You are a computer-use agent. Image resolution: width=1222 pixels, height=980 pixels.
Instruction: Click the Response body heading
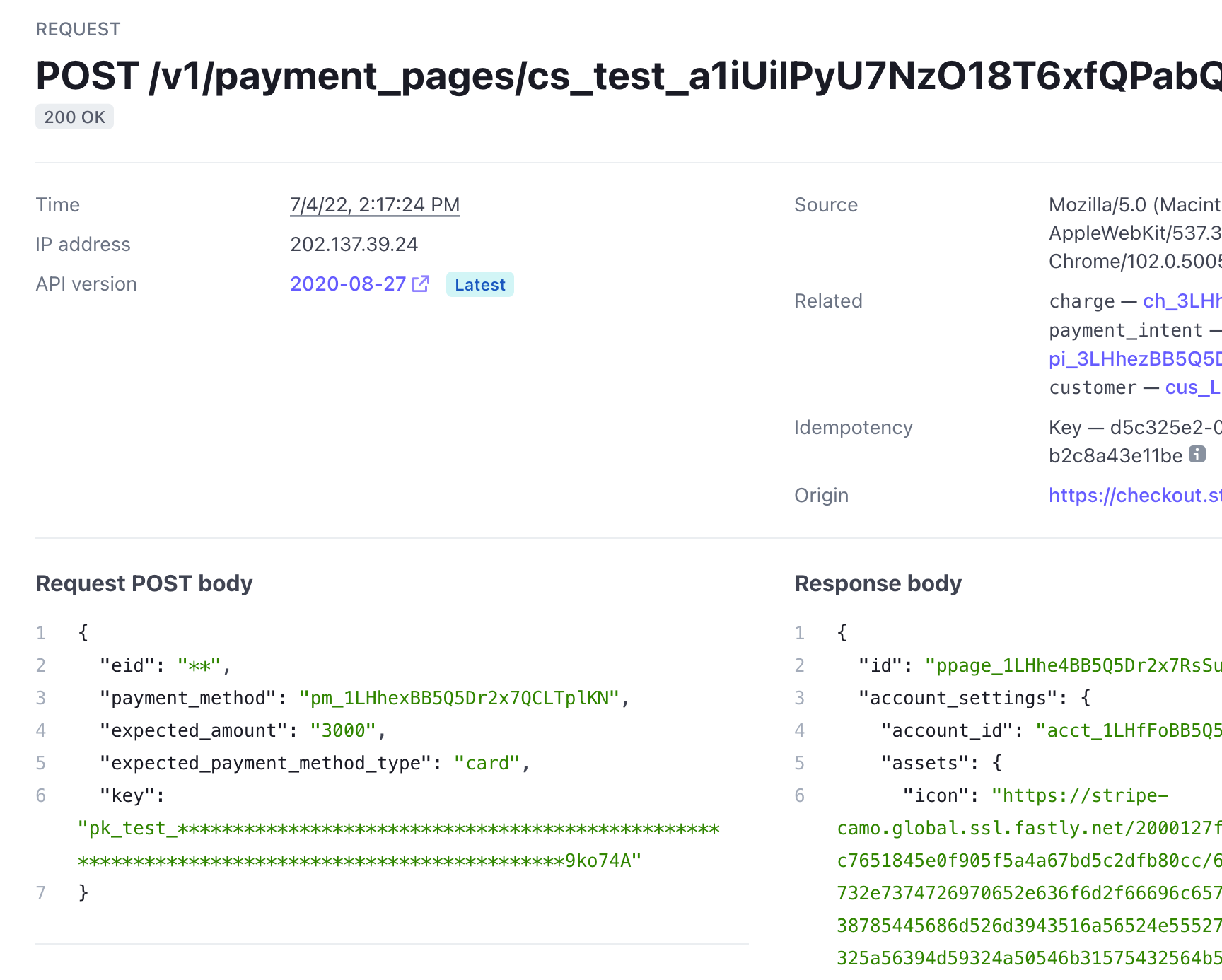click(878, 583)
